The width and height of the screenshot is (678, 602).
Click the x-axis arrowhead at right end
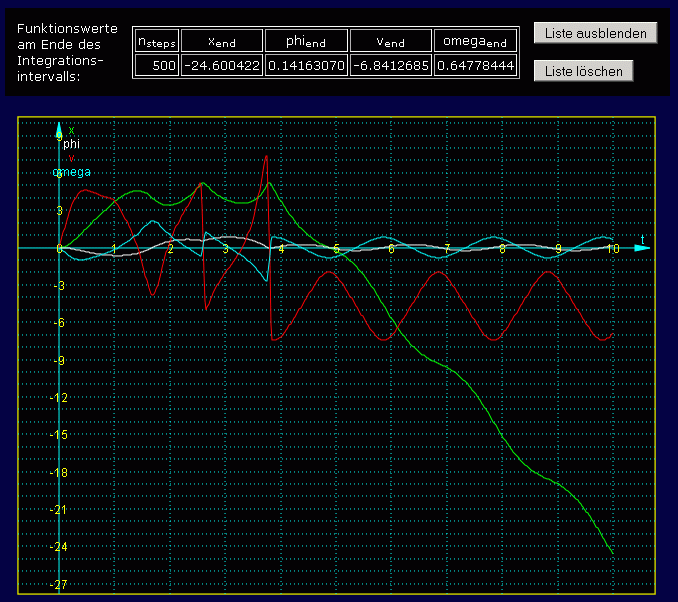(640, 247)
